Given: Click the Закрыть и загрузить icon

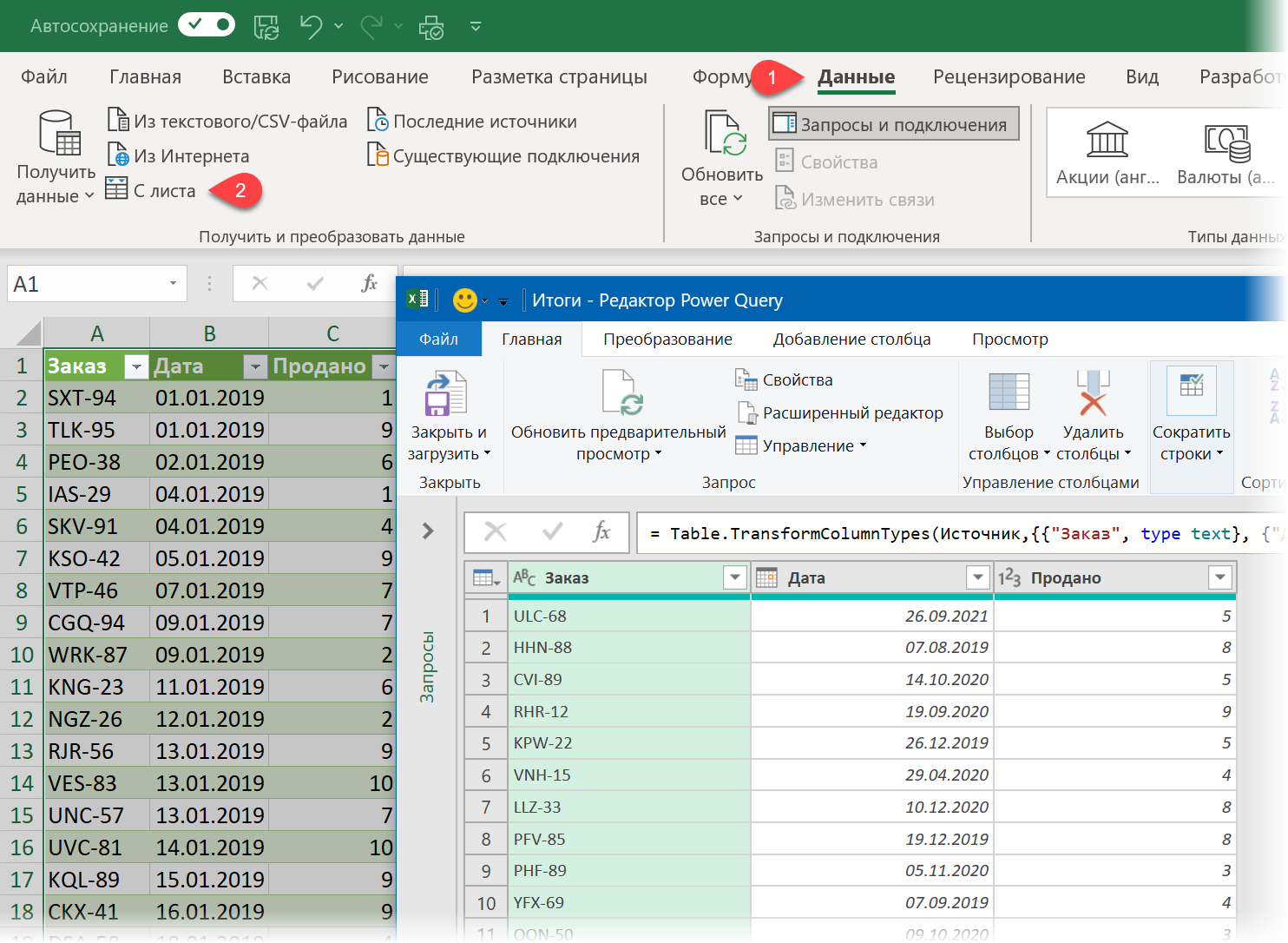Looking at the screenshot, I should coord(446,393).
